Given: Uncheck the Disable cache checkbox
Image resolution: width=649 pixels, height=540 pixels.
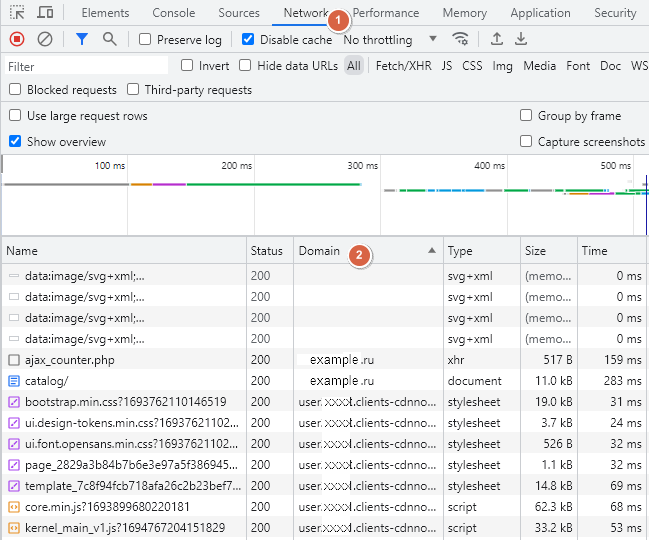Looking at the screenshot, I should tap(248, 40).
